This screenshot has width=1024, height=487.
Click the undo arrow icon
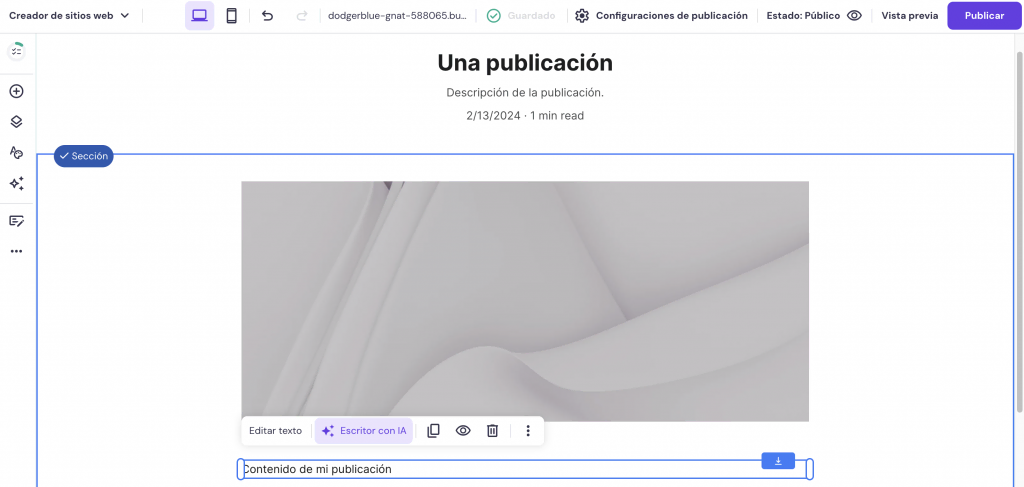coord(267,16)
